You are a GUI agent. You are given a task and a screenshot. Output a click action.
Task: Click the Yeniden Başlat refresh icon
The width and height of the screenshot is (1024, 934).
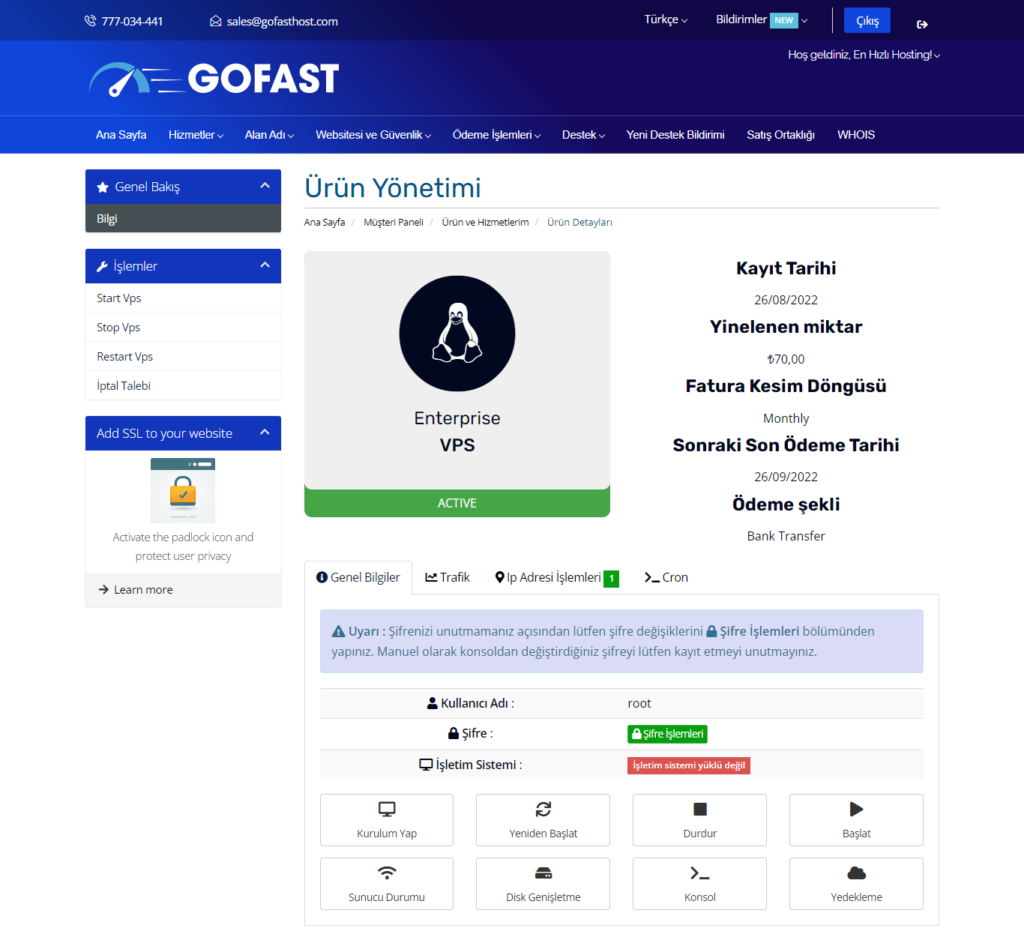(543, 809)
